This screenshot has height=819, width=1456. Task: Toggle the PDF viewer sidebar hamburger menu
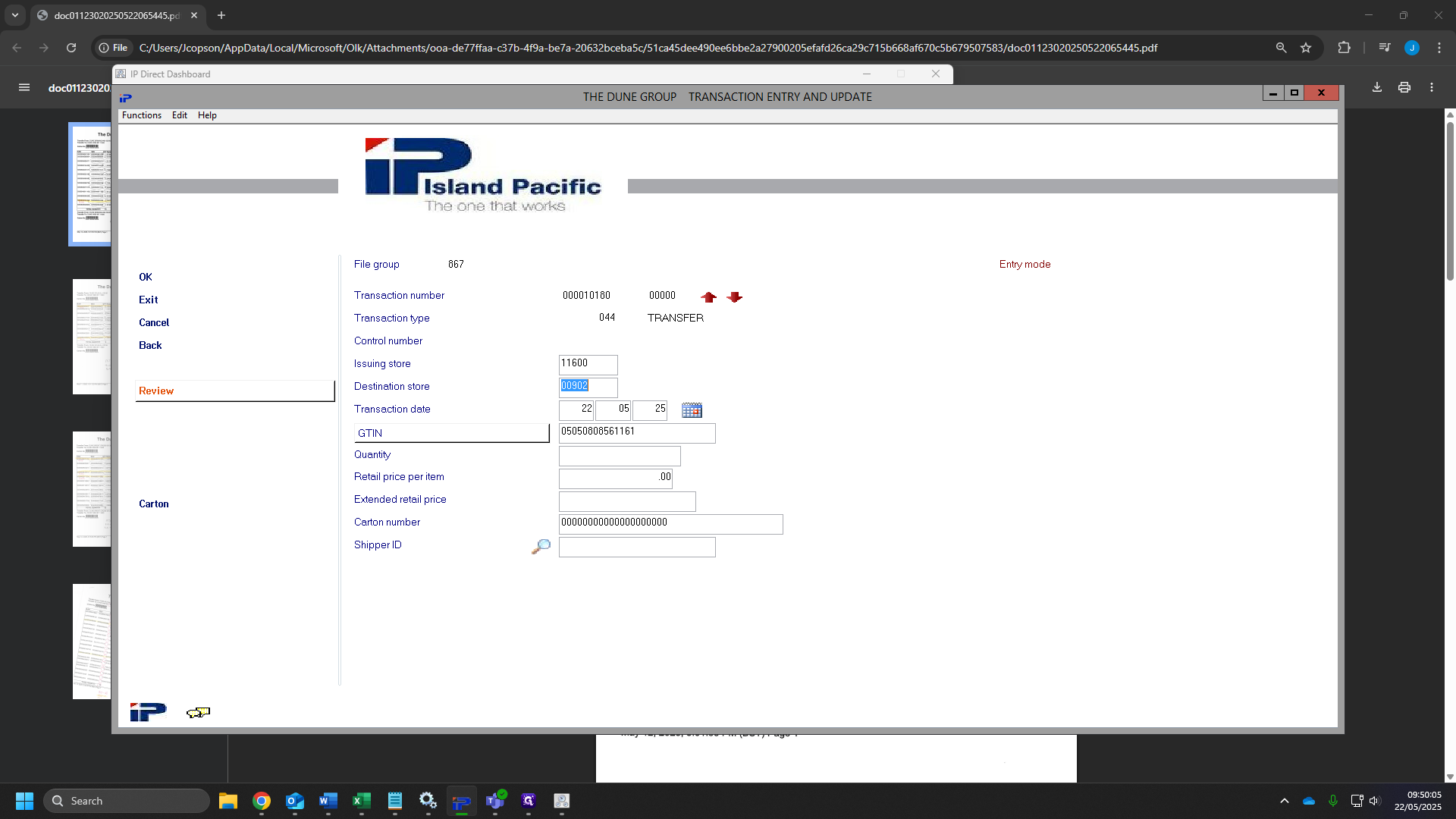pos(24,87)
